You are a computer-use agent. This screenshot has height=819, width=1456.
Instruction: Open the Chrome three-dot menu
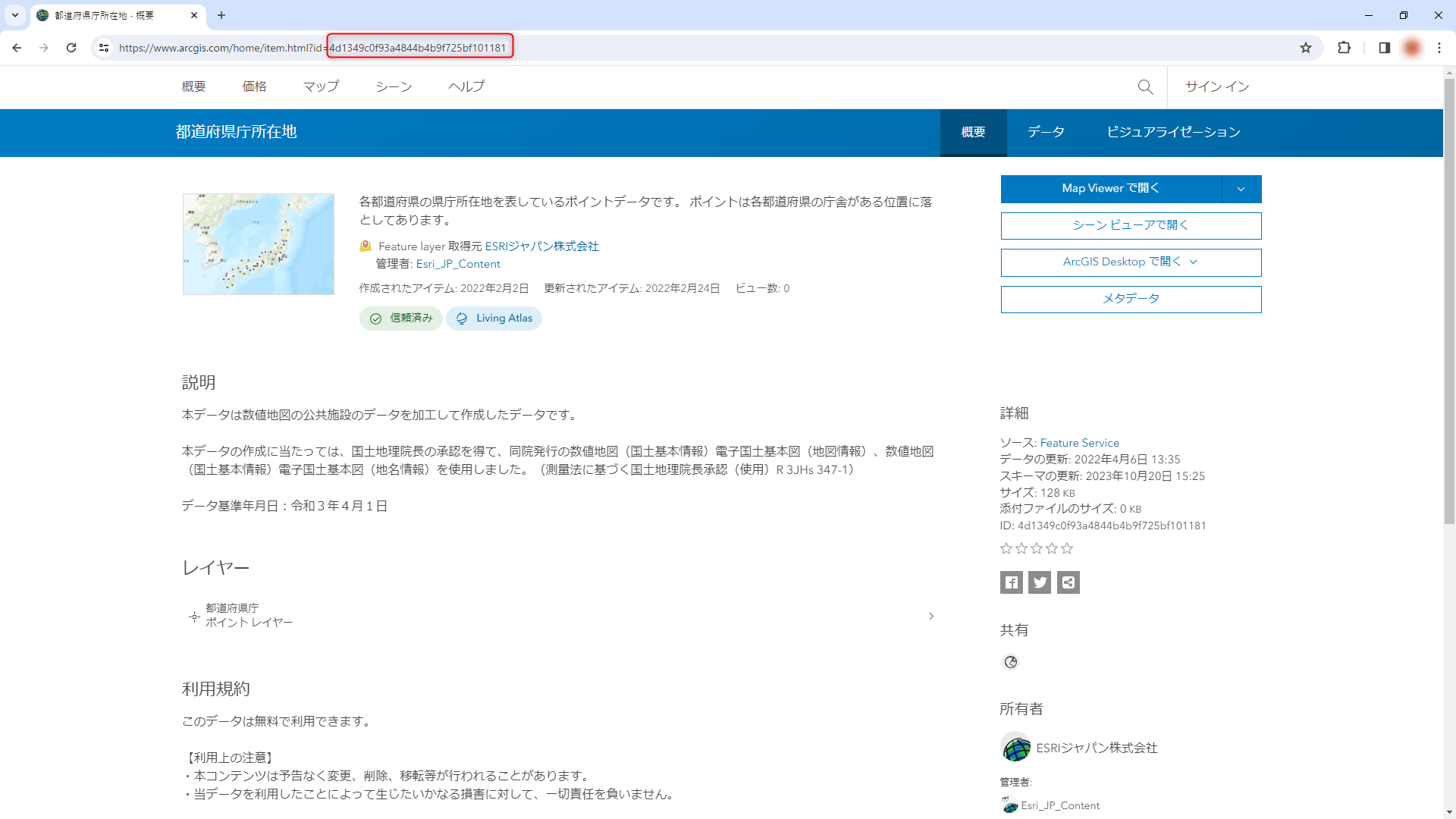tap(1439, 48)
